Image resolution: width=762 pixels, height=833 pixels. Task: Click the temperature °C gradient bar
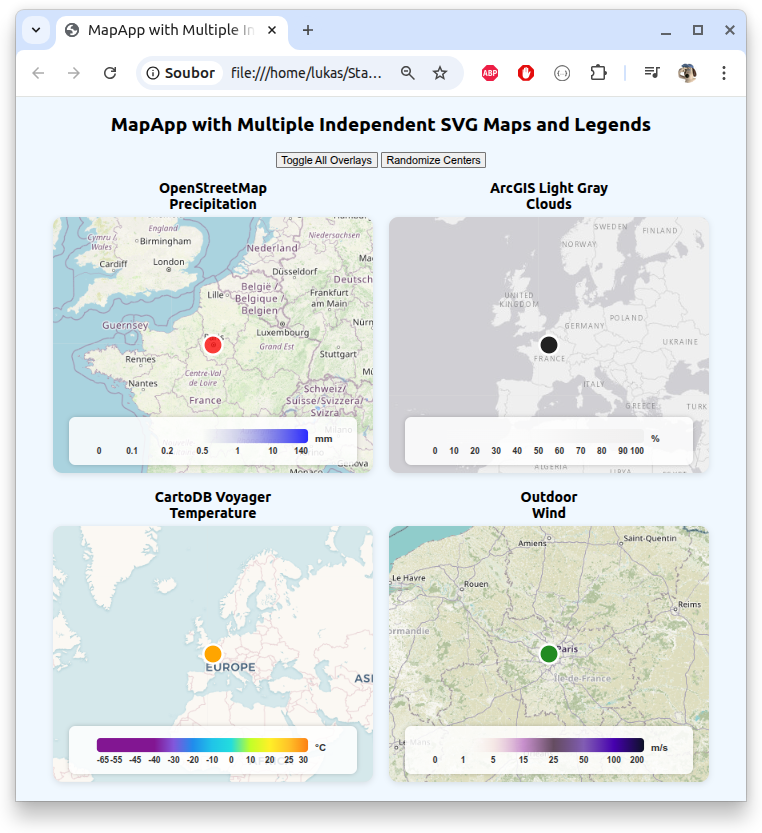pos(202,745)
